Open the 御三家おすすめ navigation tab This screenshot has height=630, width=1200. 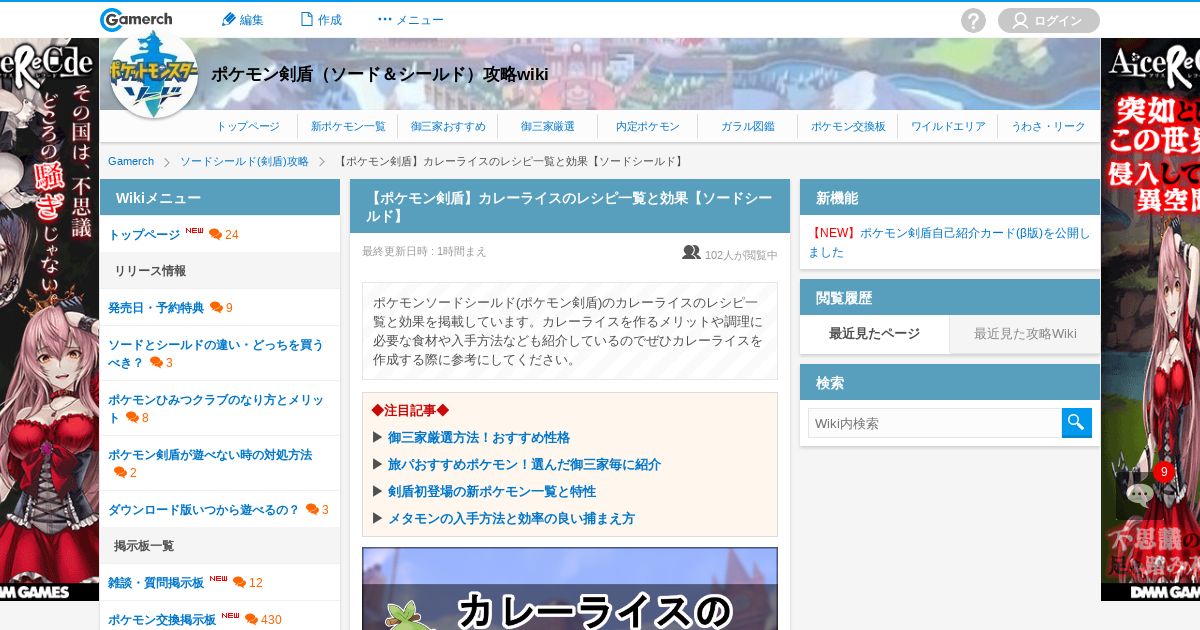pos(448,126)
